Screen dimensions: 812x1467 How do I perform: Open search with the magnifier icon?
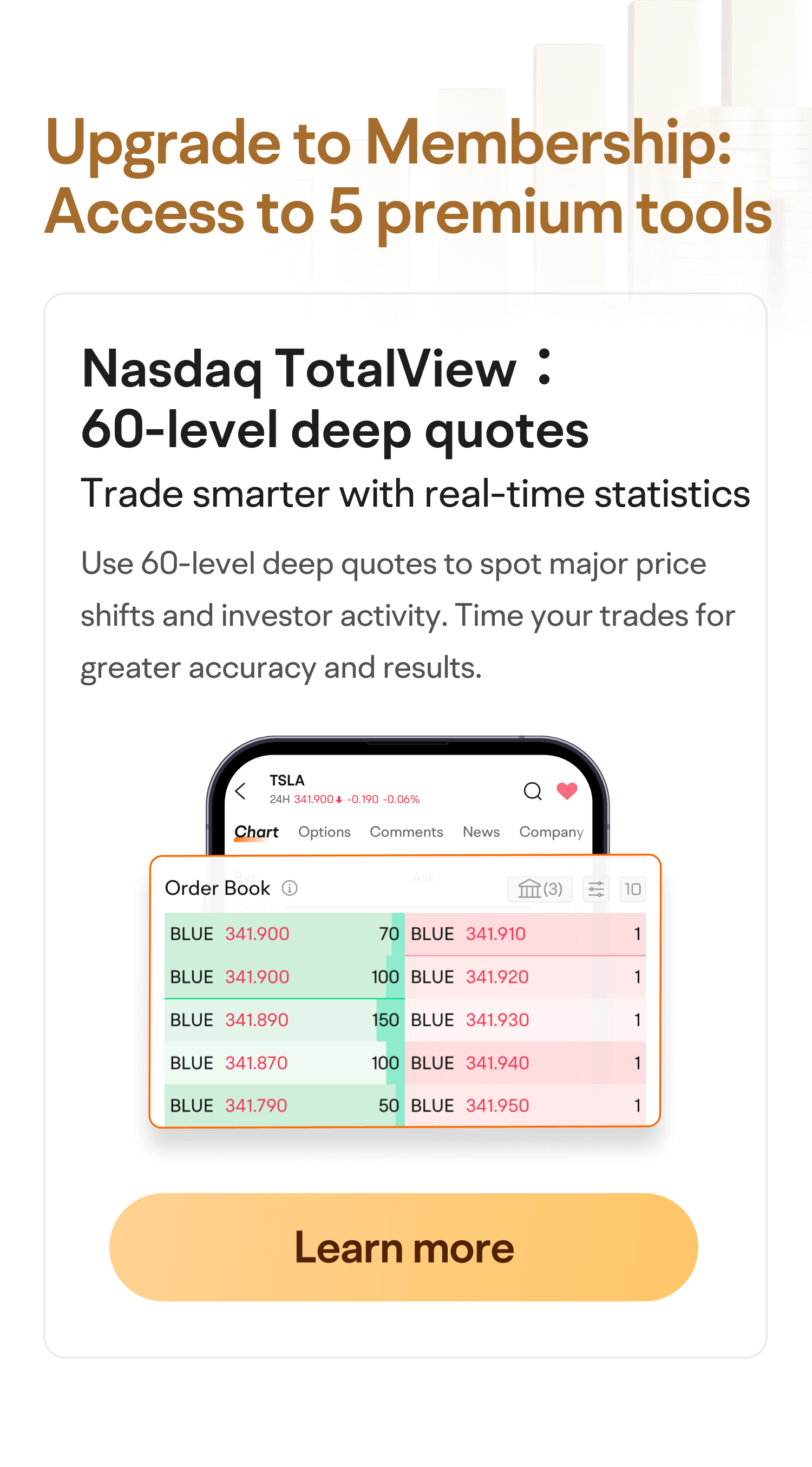point(533,791)
